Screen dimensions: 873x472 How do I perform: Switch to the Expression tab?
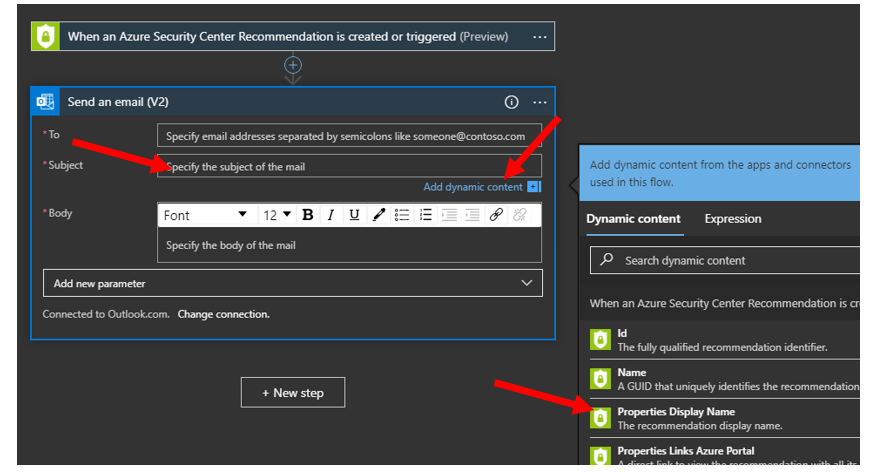pyautogui.click(x=733, y=219)
